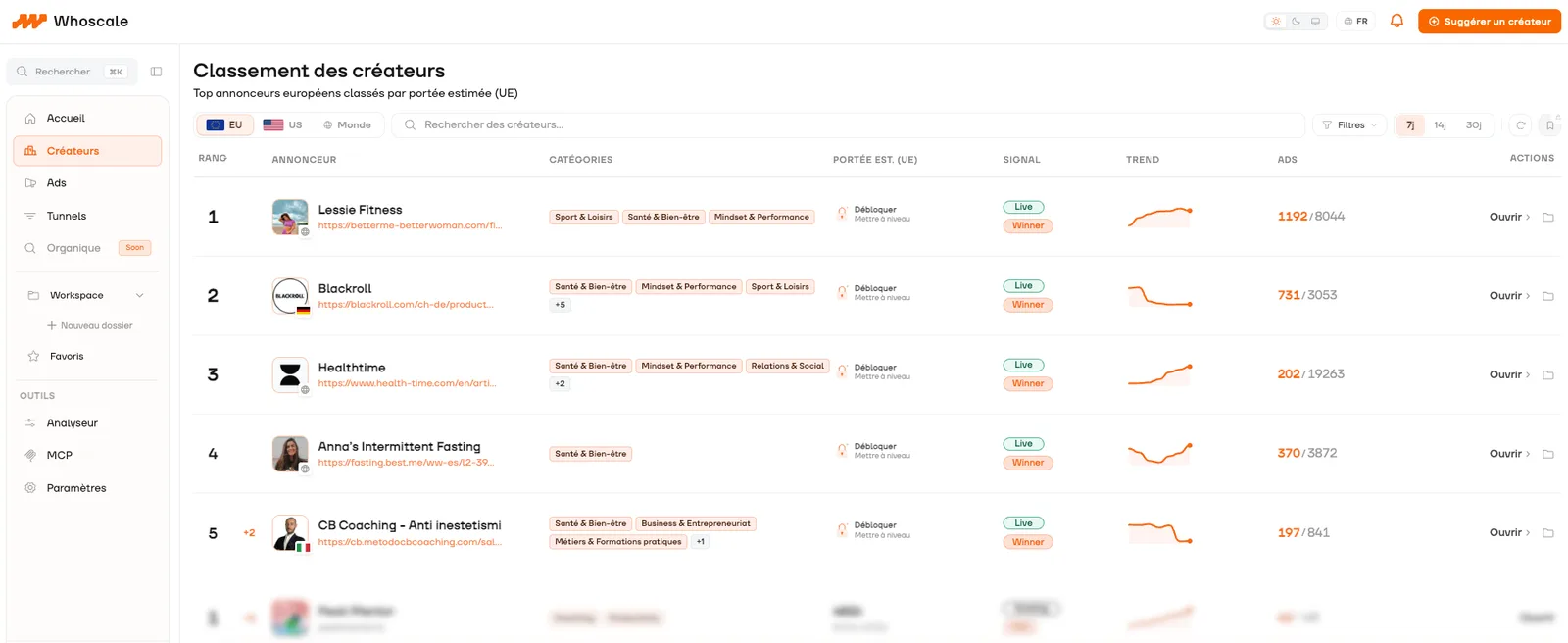
Task: Click Ouvrir for Healthtime
Action: (x=1509, y=374)
